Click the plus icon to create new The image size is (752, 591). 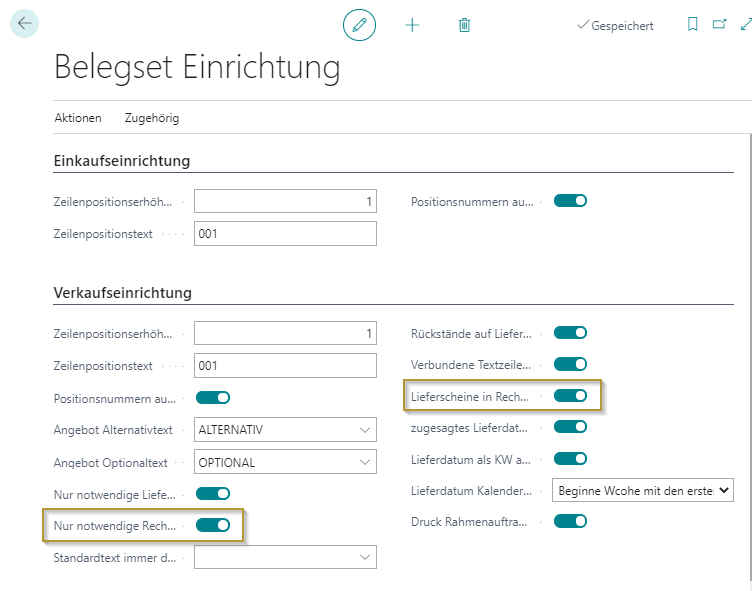[x=412, y=25]
